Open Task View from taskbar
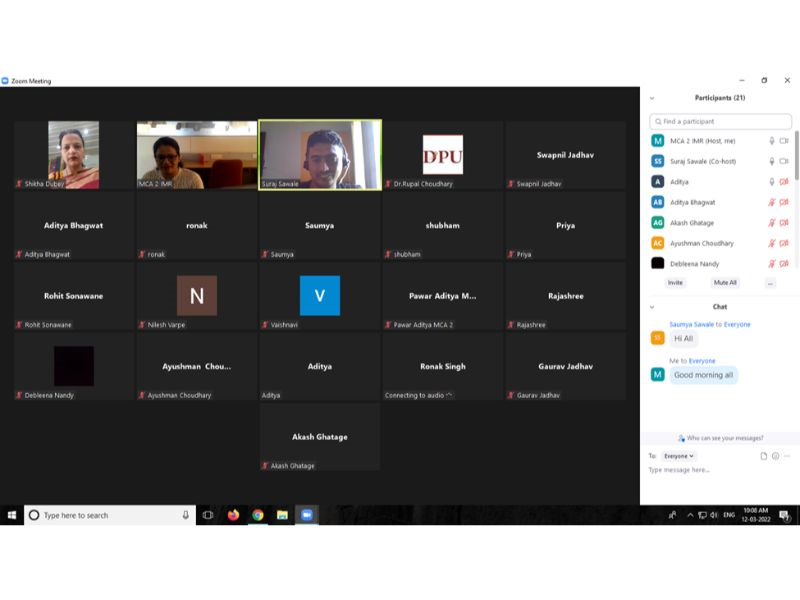800x600 pixels. tap(208, 515)
